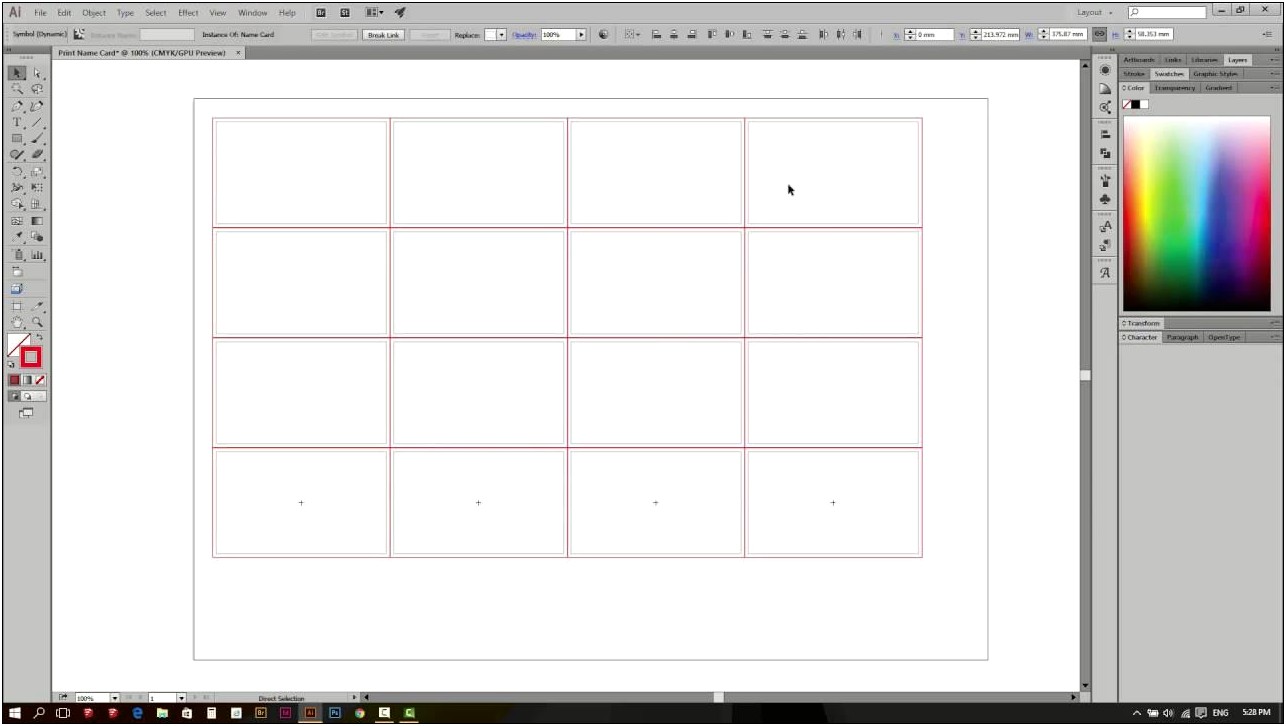Open the Windows Start button
Screen dimensions: 1286x726
pos(15,713)
